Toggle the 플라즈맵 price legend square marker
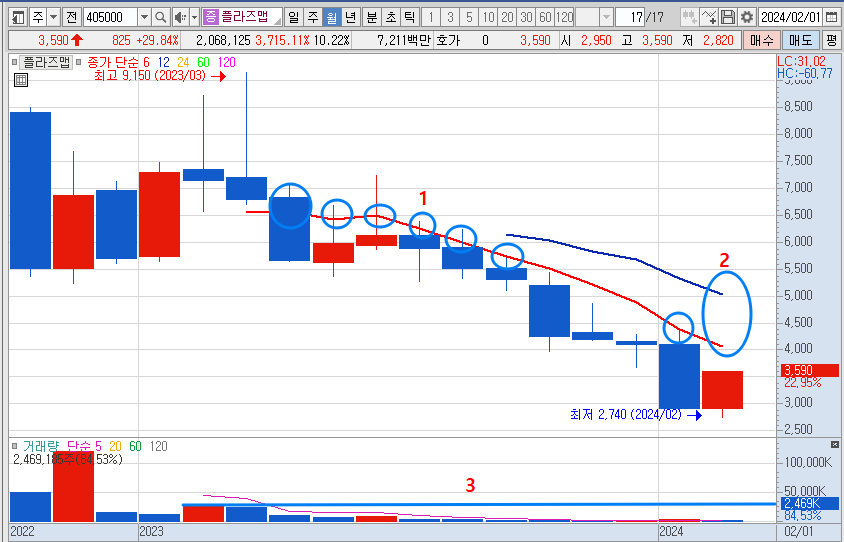 (x=14, y=62)
